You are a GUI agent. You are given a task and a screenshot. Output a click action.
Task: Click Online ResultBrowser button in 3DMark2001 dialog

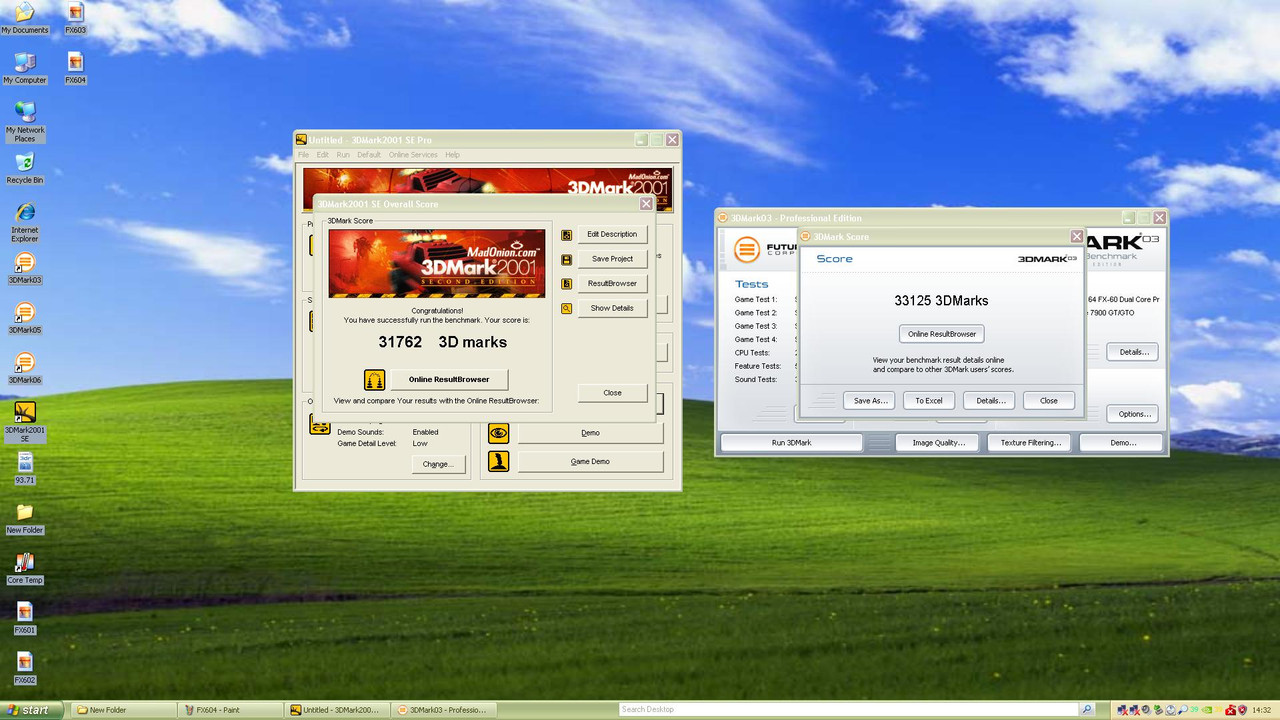[x=449, y=379]
